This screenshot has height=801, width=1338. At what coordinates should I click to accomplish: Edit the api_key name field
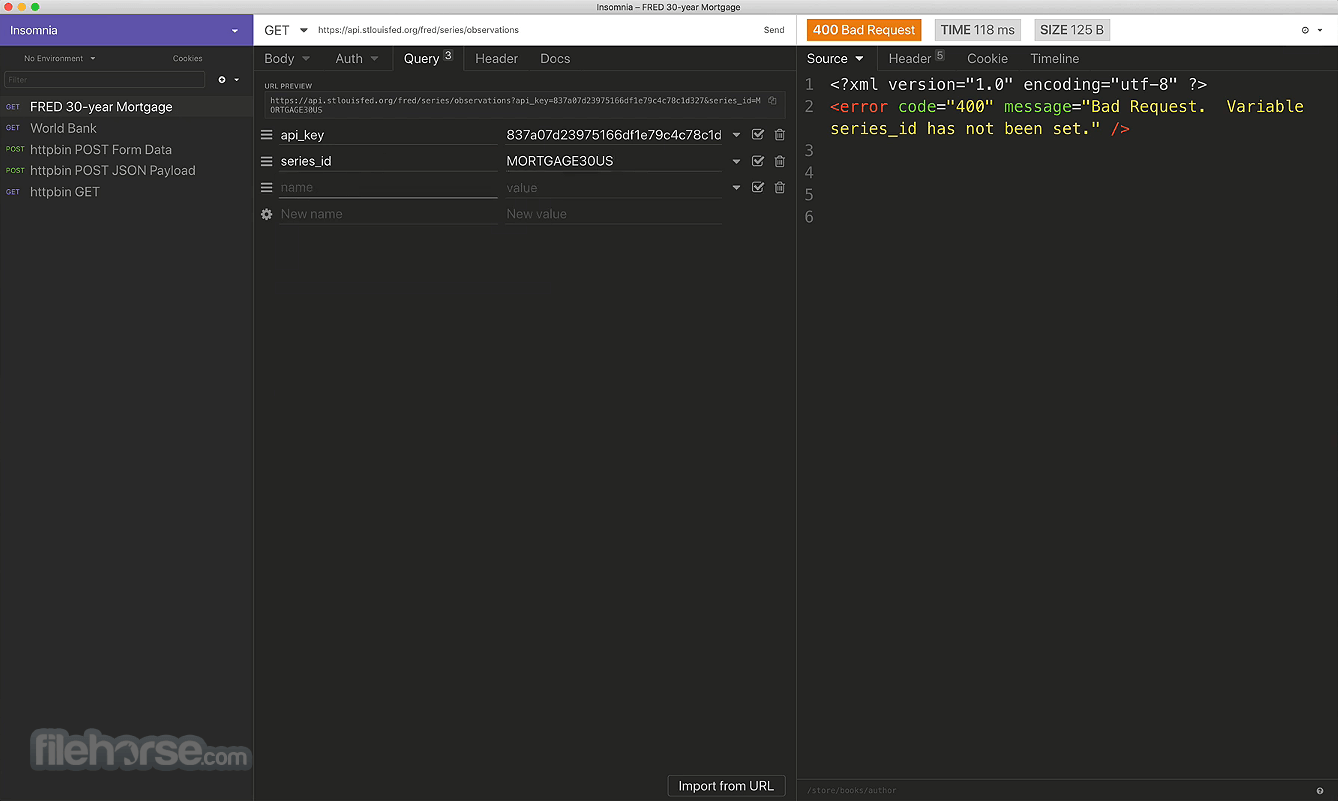tap(388, 135)
